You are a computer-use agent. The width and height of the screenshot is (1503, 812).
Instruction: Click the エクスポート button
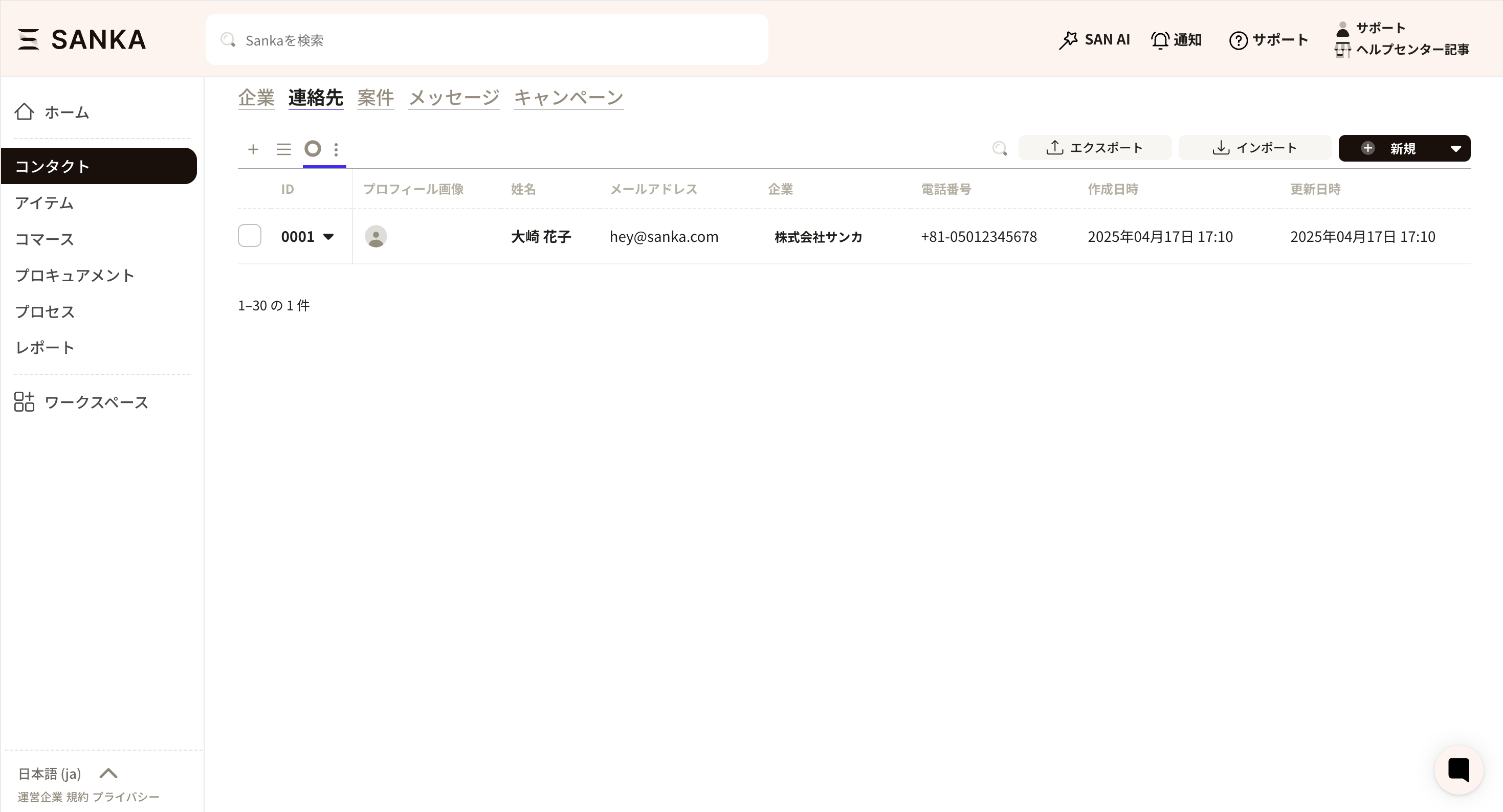pos(1094,148)
